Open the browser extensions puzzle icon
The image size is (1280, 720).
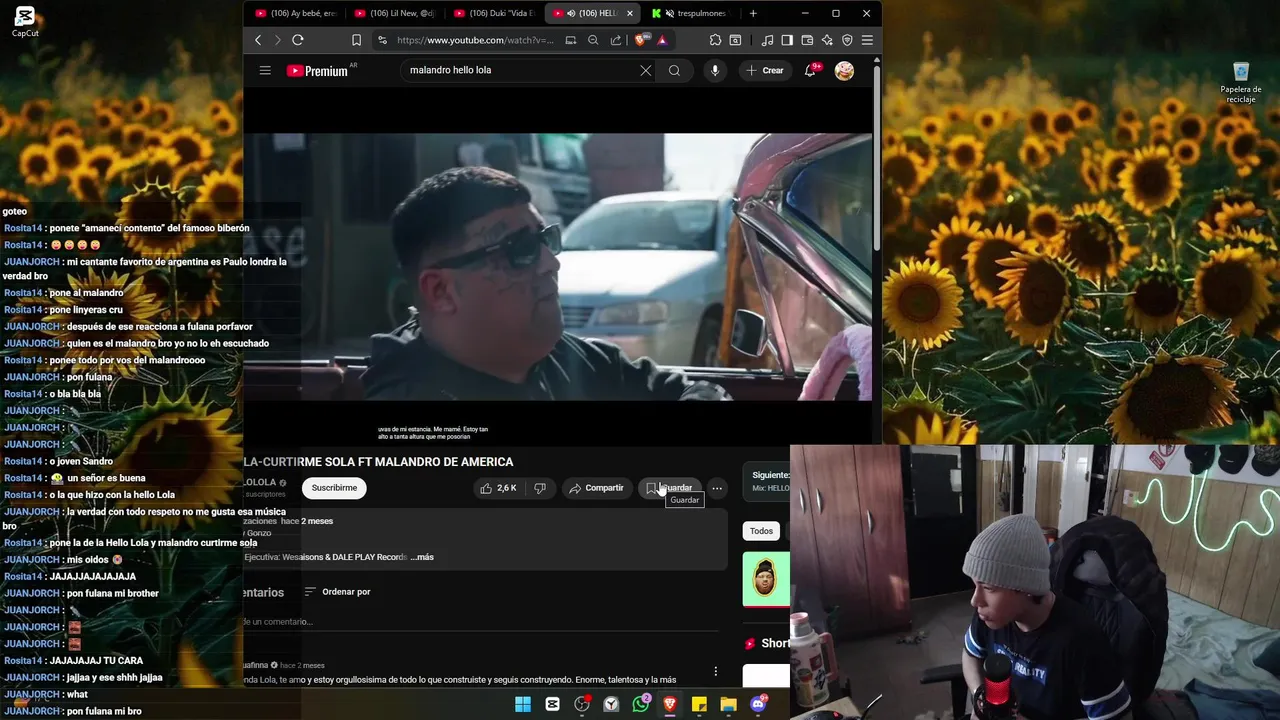coord(715,40)
